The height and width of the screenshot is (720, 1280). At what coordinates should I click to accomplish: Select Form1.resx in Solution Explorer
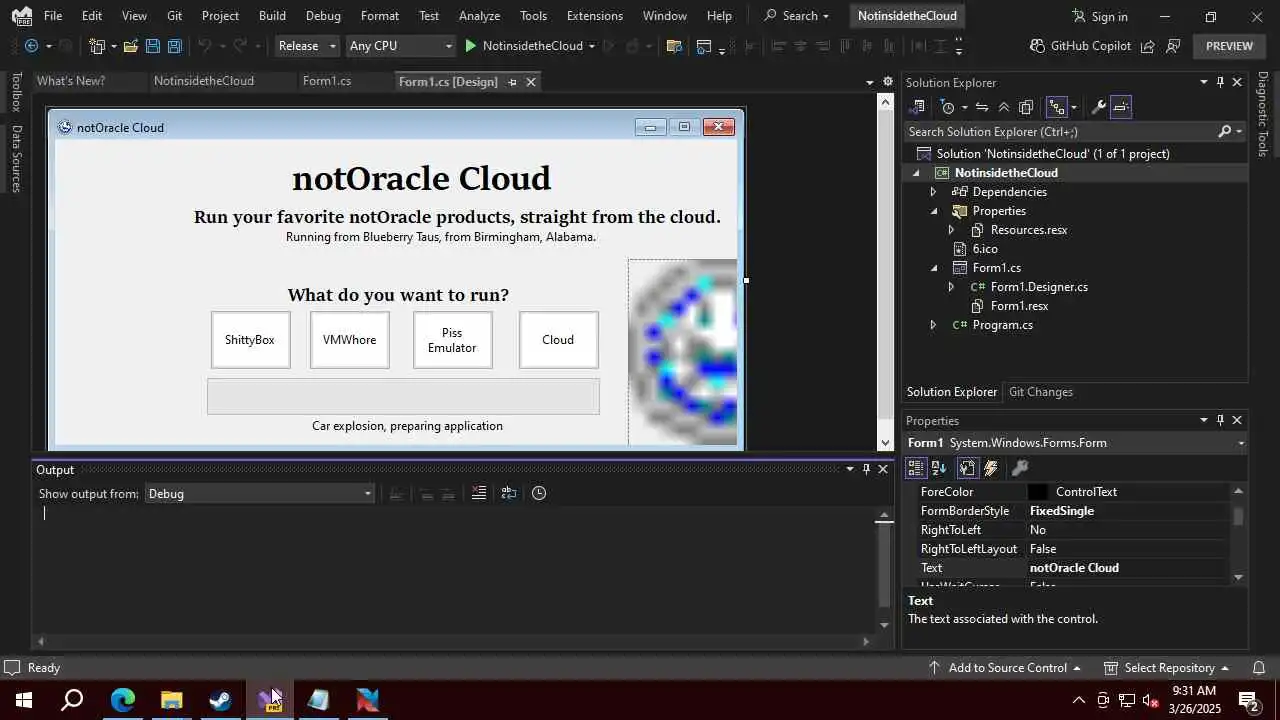coord(1019,306)
